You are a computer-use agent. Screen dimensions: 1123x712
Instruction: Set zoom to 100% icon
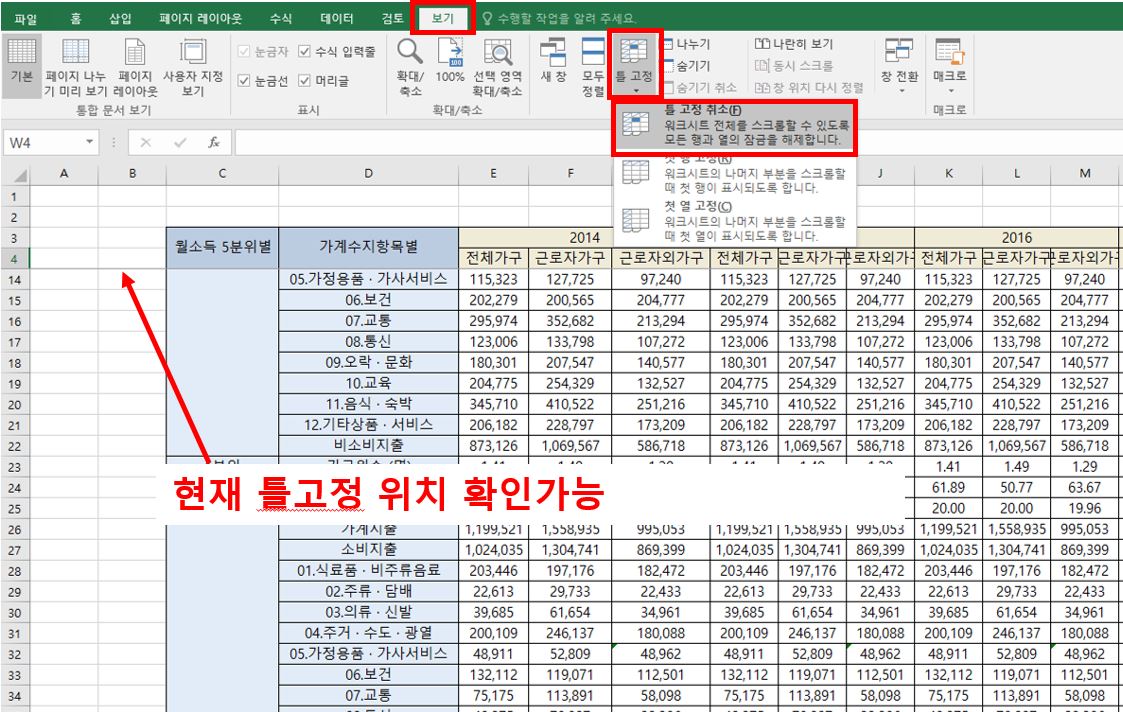(x=450, y=52)
